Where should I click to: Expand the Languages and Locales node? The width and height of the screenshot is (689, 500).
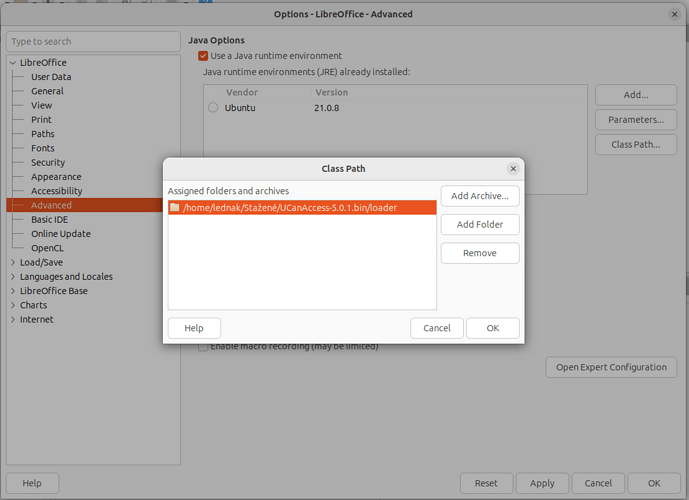pyautogui.click(x=12, y=277)
